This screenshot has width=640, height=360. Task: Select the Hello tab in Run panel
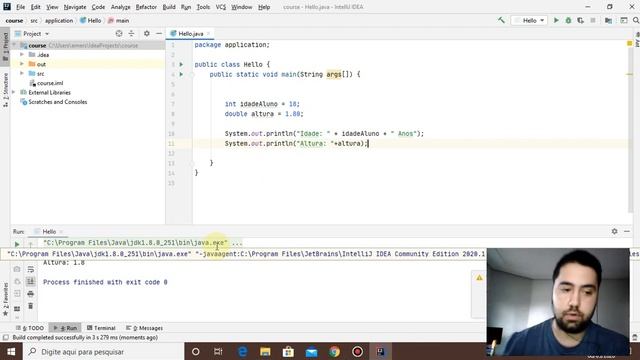49,231
